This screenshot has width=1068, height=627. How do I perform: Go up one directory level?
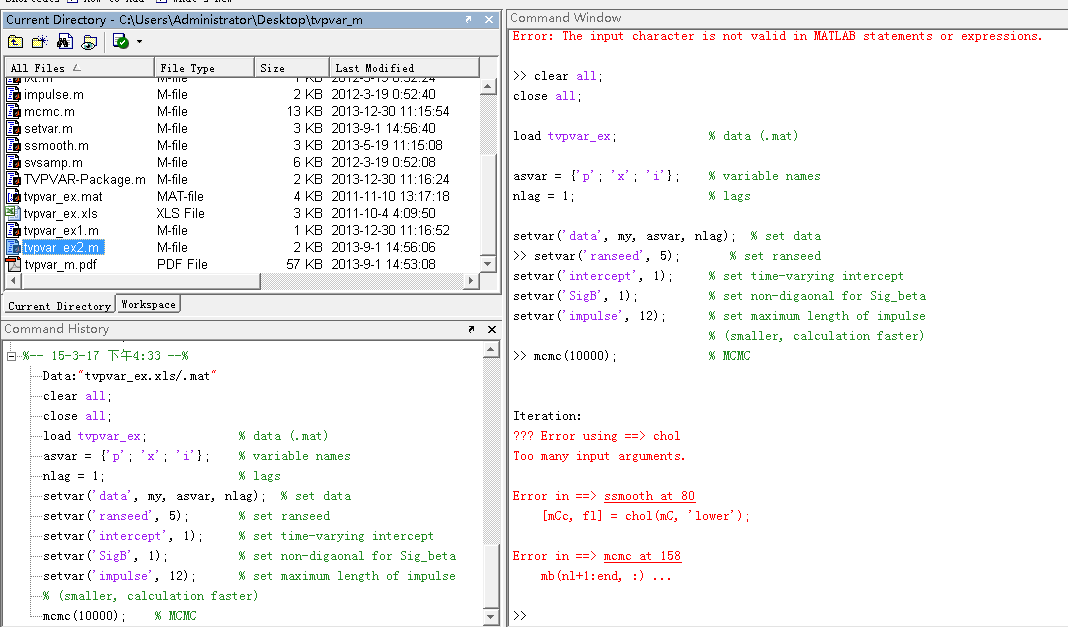[15, 41]
